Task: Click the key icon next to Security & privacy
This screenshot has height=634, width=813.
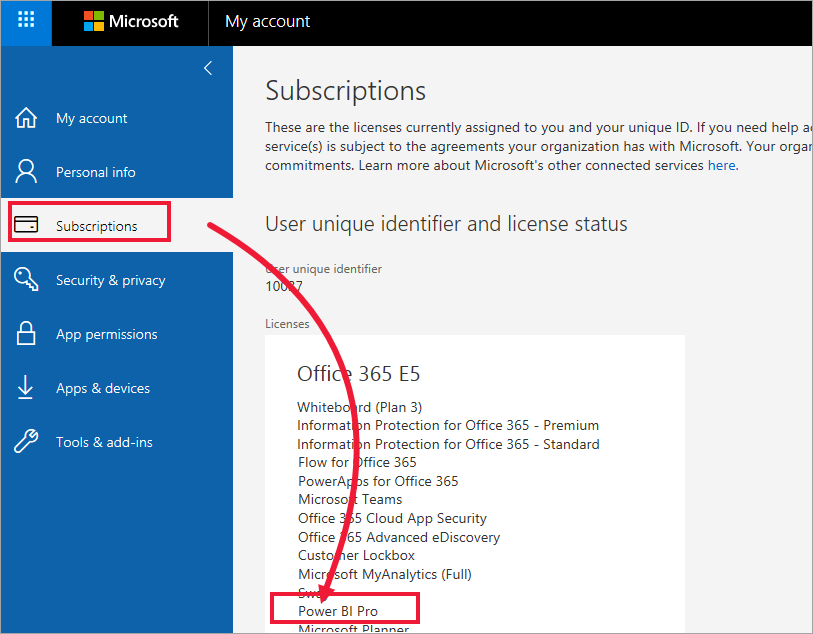Action: [25, 280]
